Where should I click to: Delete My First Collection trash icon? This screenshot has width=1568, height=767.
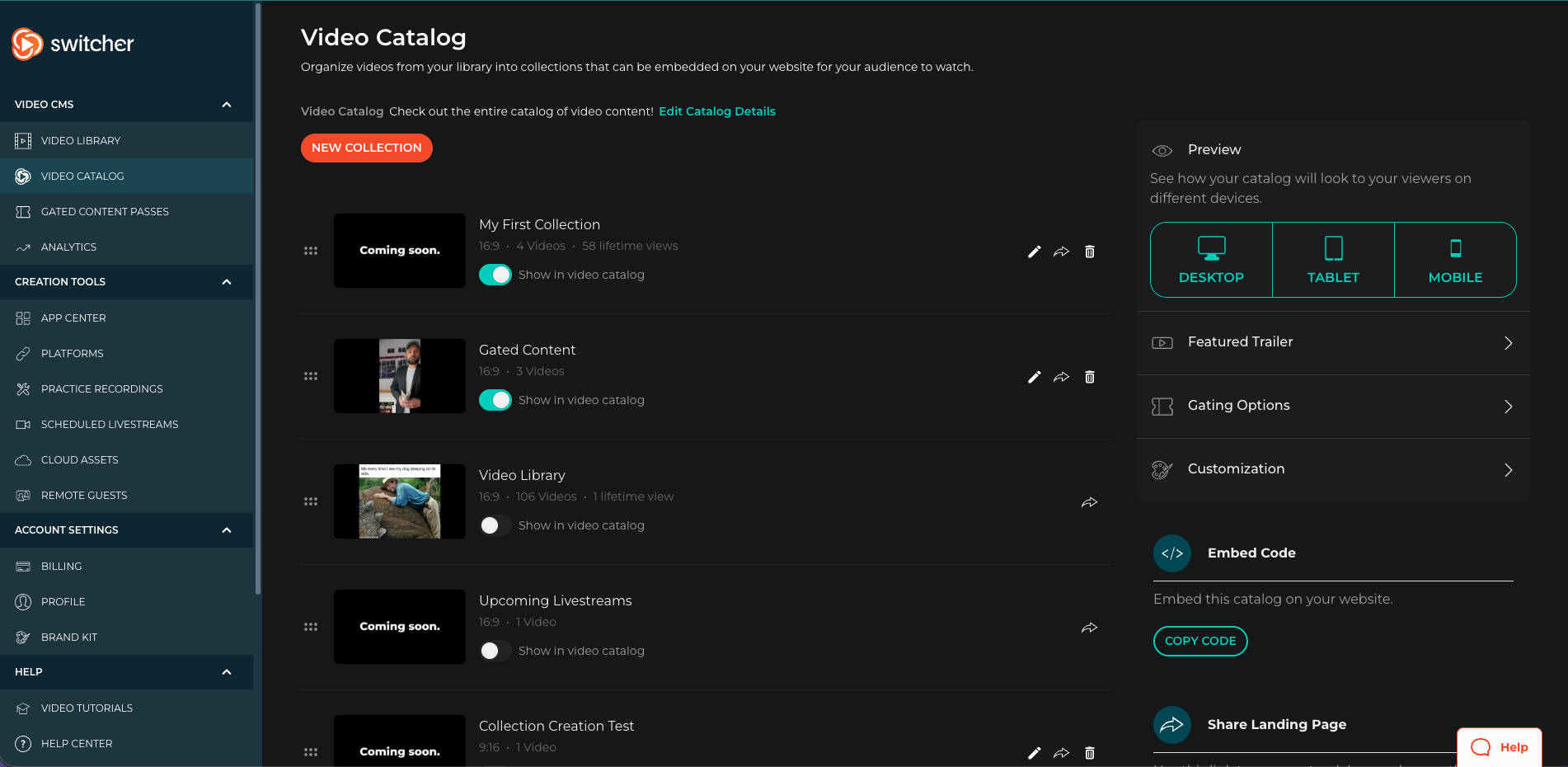point(1090,252)
